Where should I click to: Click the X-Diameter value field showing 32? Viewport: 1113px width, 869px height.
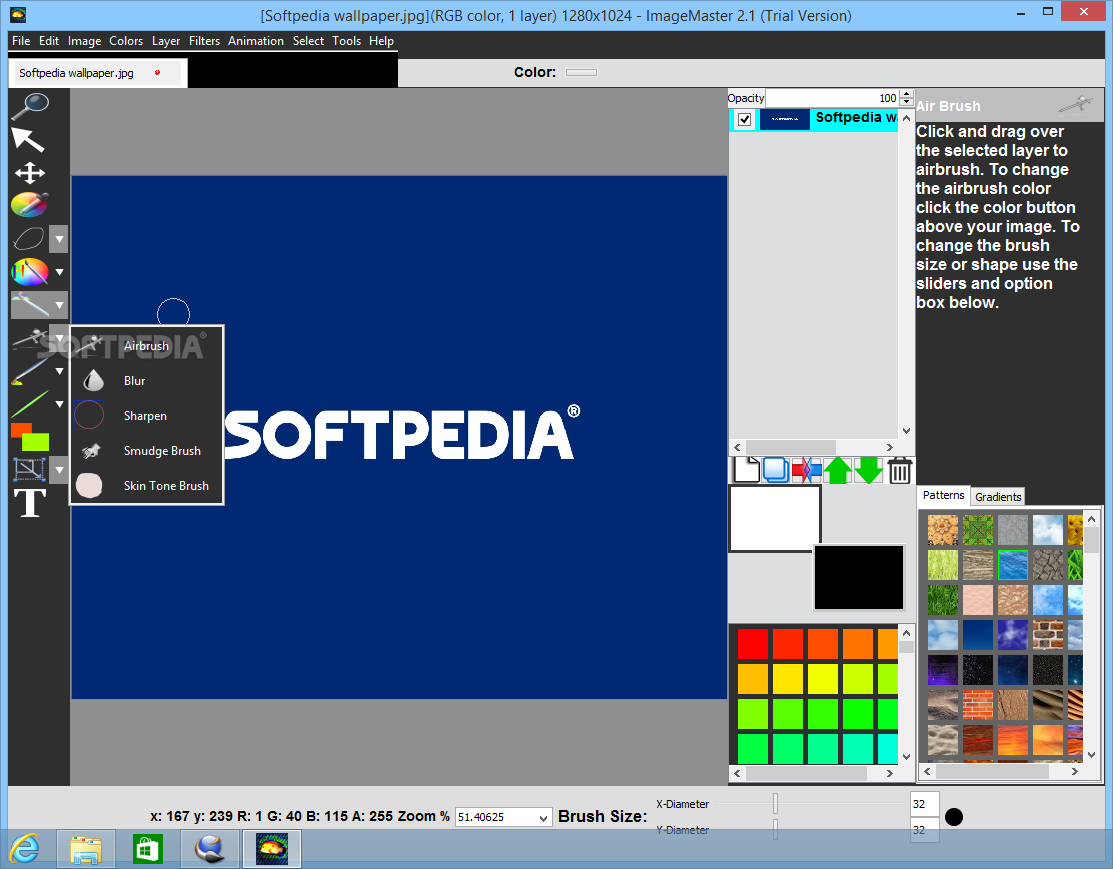pyautogui.click(x=924, y=804)
